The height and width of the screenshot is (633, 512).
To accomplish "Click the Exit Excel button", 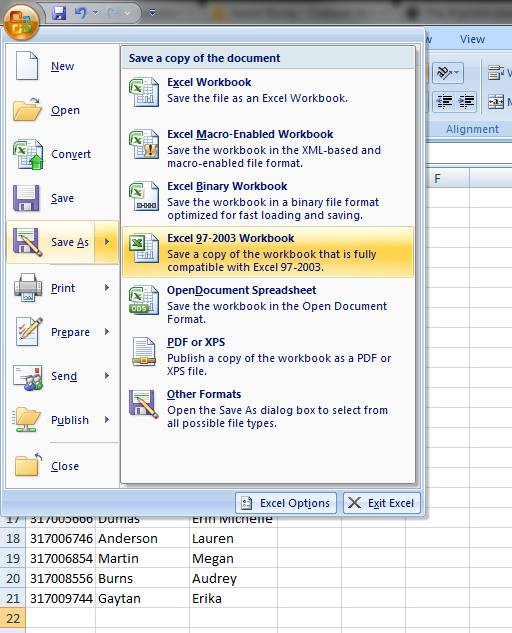I will pyautogui.click(x=382, y=503).
